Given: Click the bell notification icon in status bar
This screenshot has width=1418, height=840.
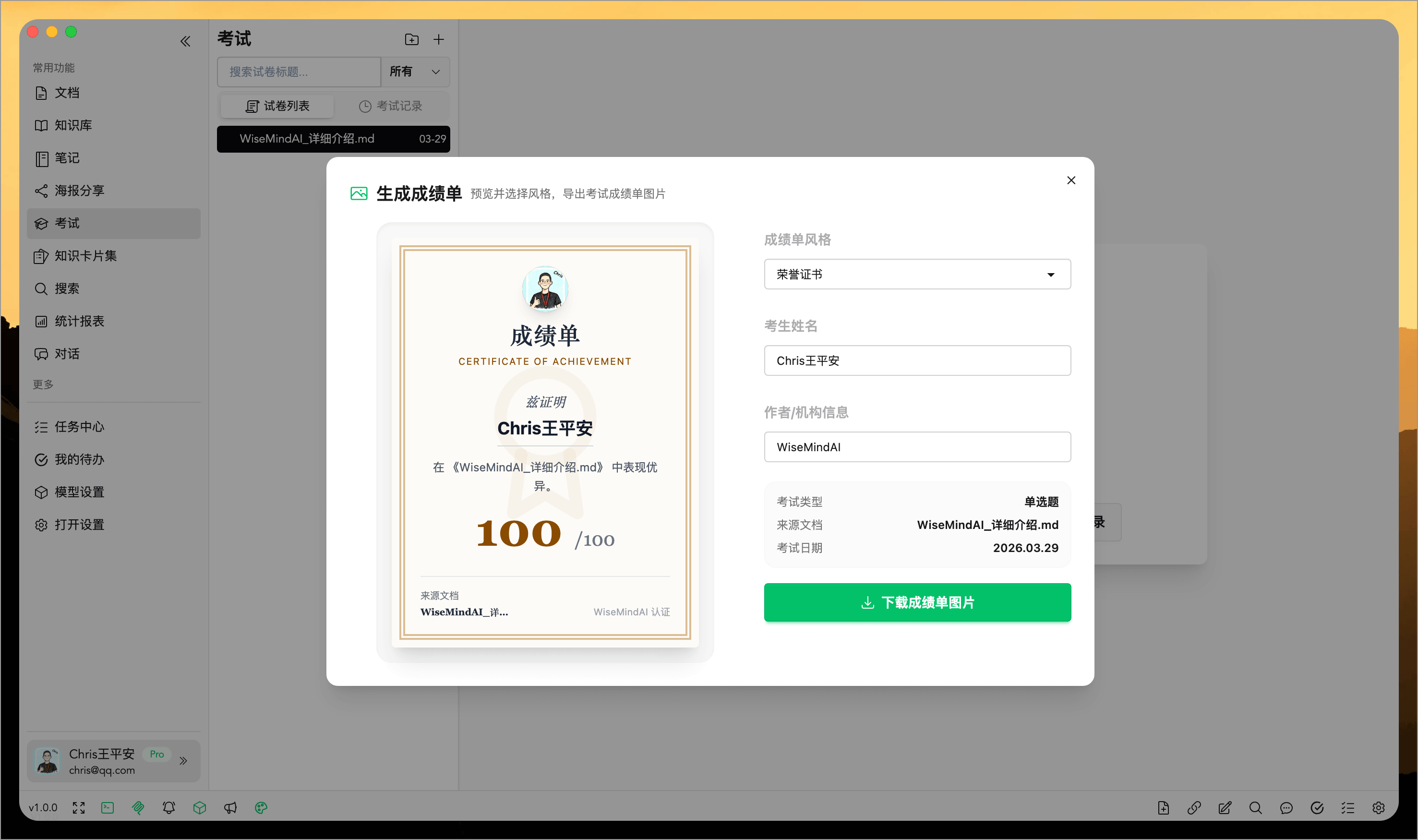Looking at the screenshot, I should [168, 808].
